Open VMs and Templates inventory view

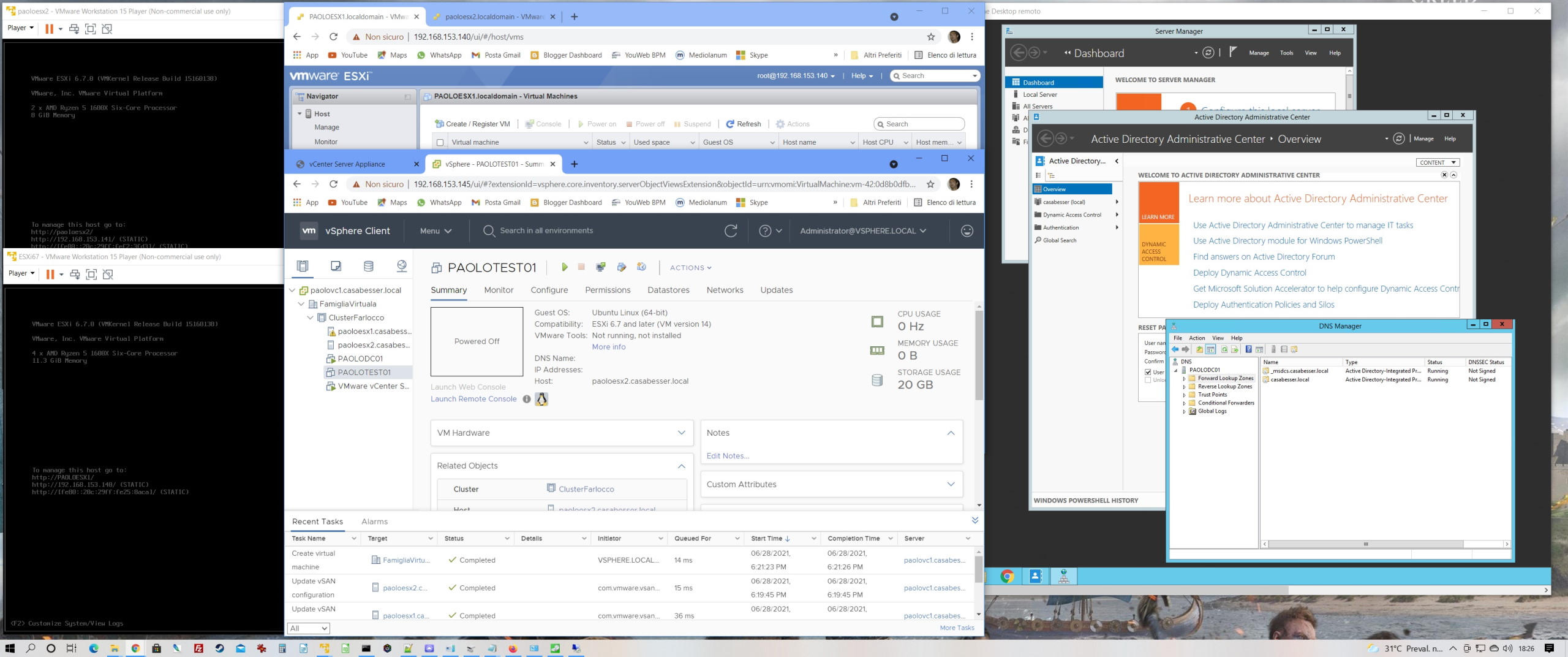pyautogui.click(x=336, y=266)
